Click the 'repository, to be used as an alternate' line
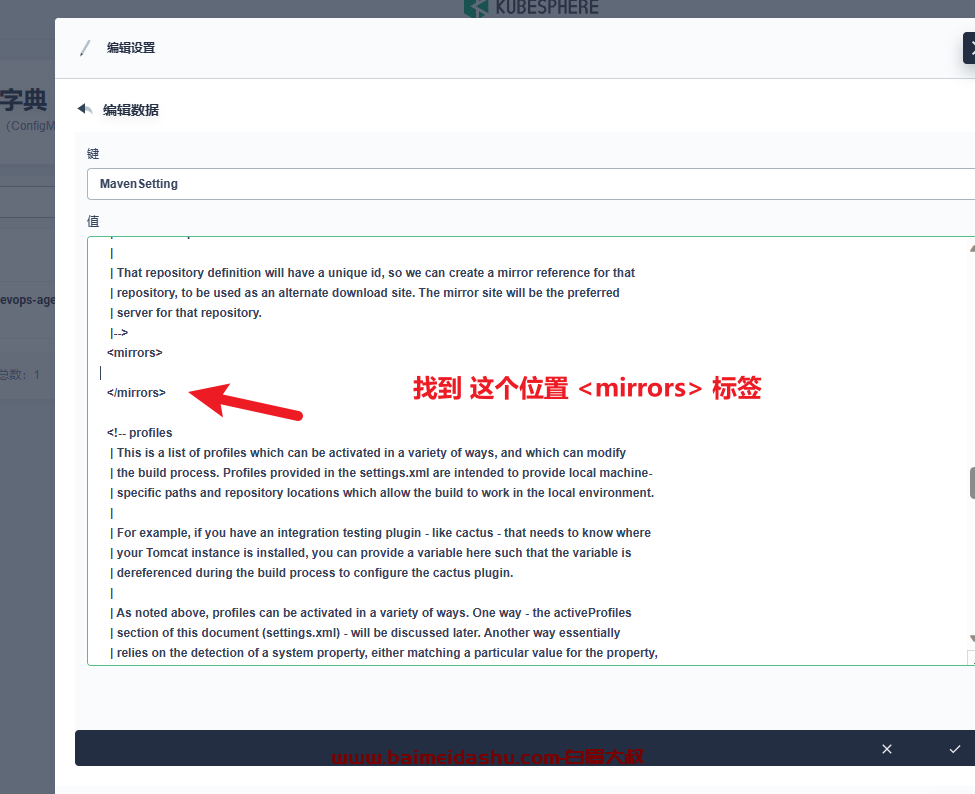This screenshot has height=794, width=975. [x=364, y=293]
